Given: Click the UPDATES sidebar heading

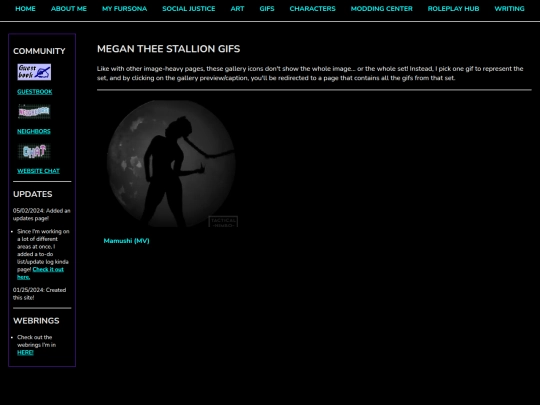Looking at the screenshot, I should (33, 194).
